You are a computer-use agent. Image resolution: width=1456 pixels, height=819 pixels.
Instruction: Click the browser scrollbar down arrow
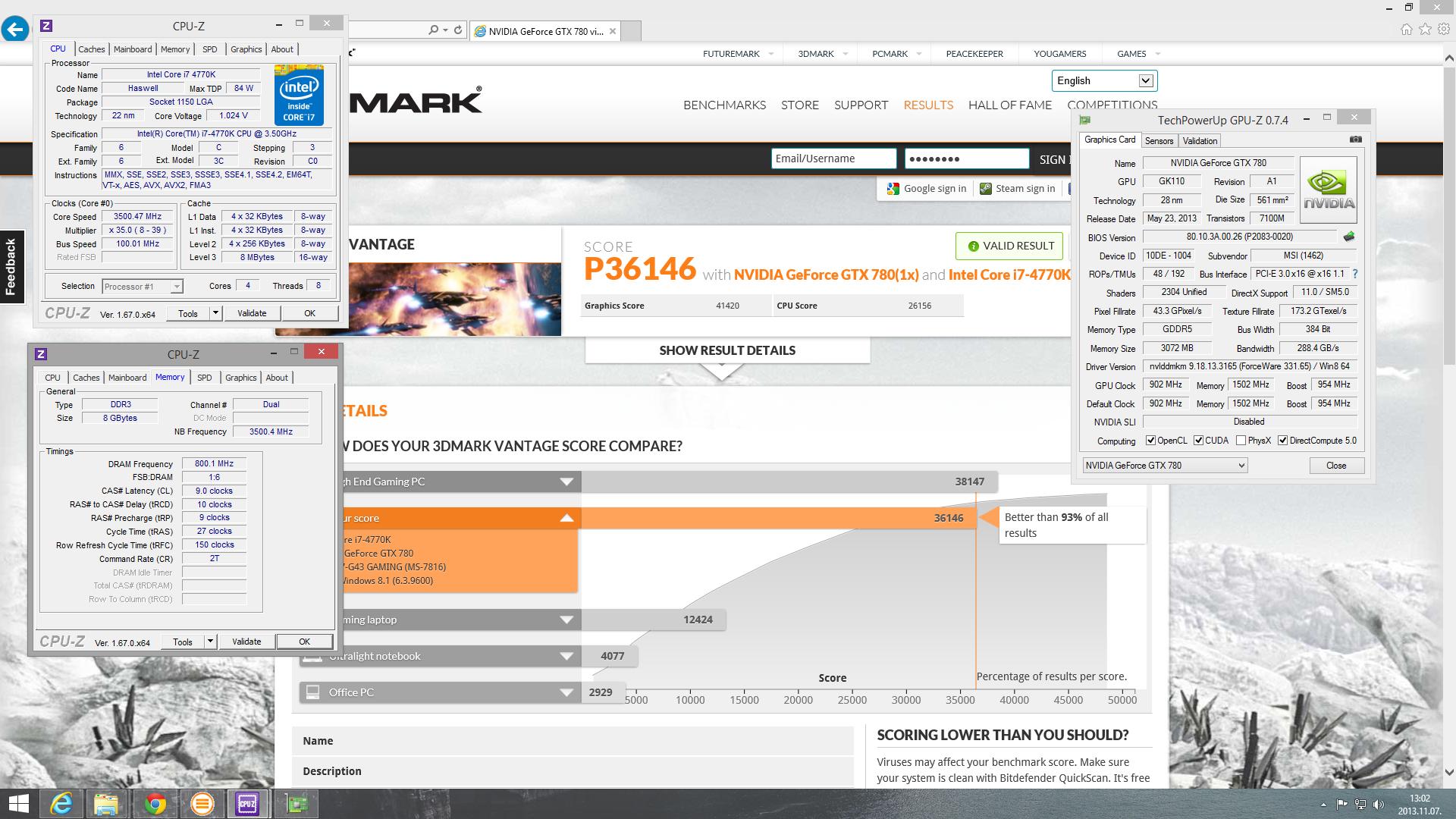pos(1449,773)
